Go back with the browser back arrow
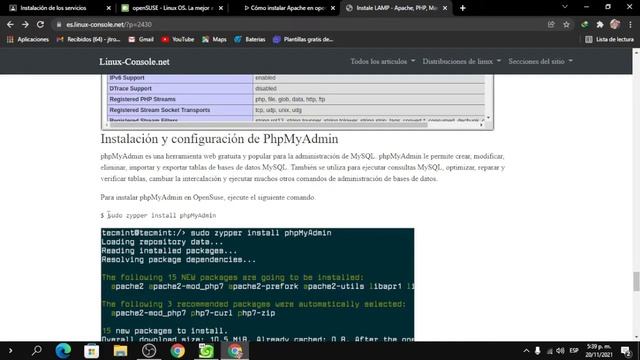The height and width of the screenshot is (360, 640). coord(10,24)
